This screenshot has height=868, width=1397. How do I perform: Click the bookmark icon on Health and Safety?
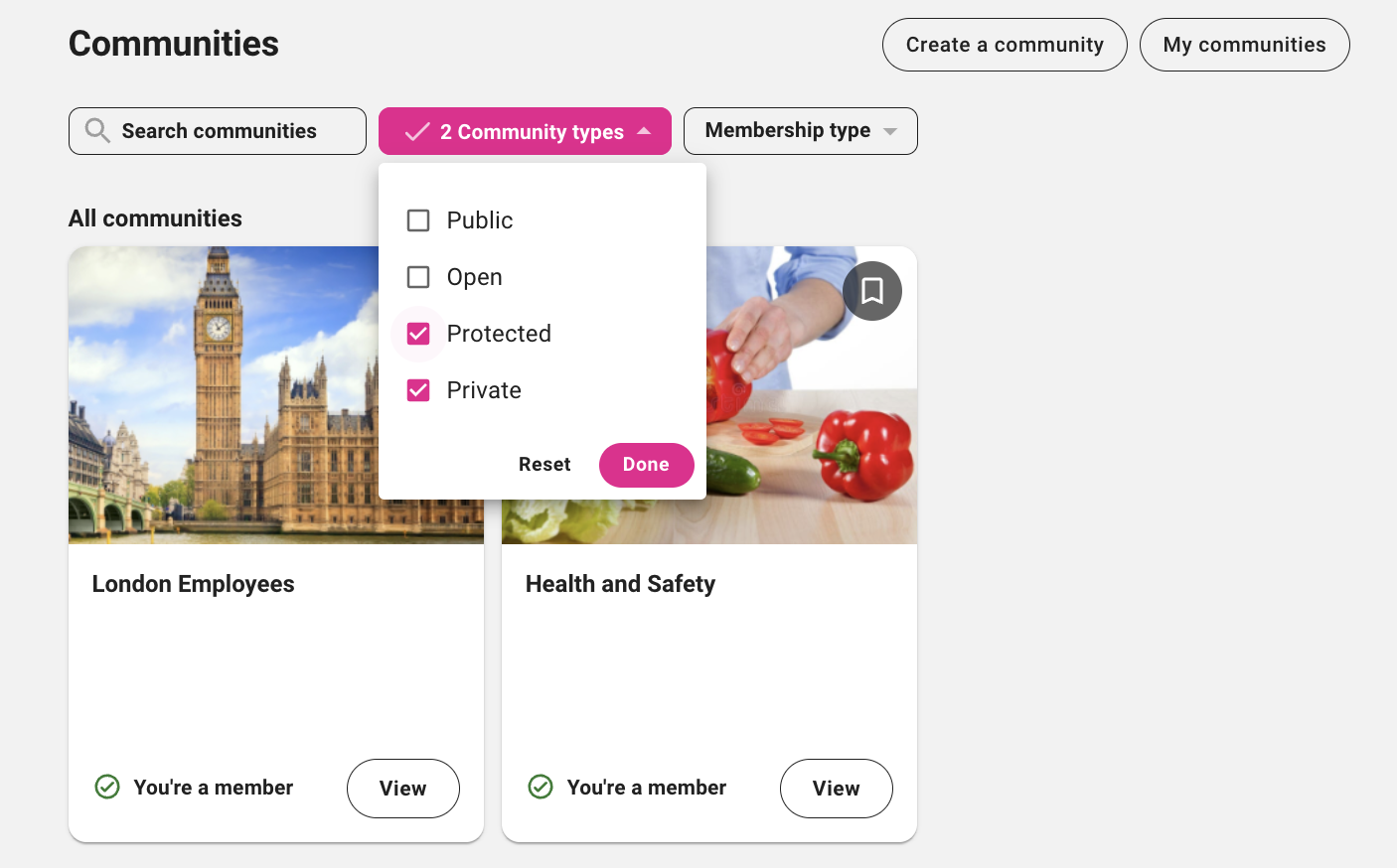(x=872, y=291)
